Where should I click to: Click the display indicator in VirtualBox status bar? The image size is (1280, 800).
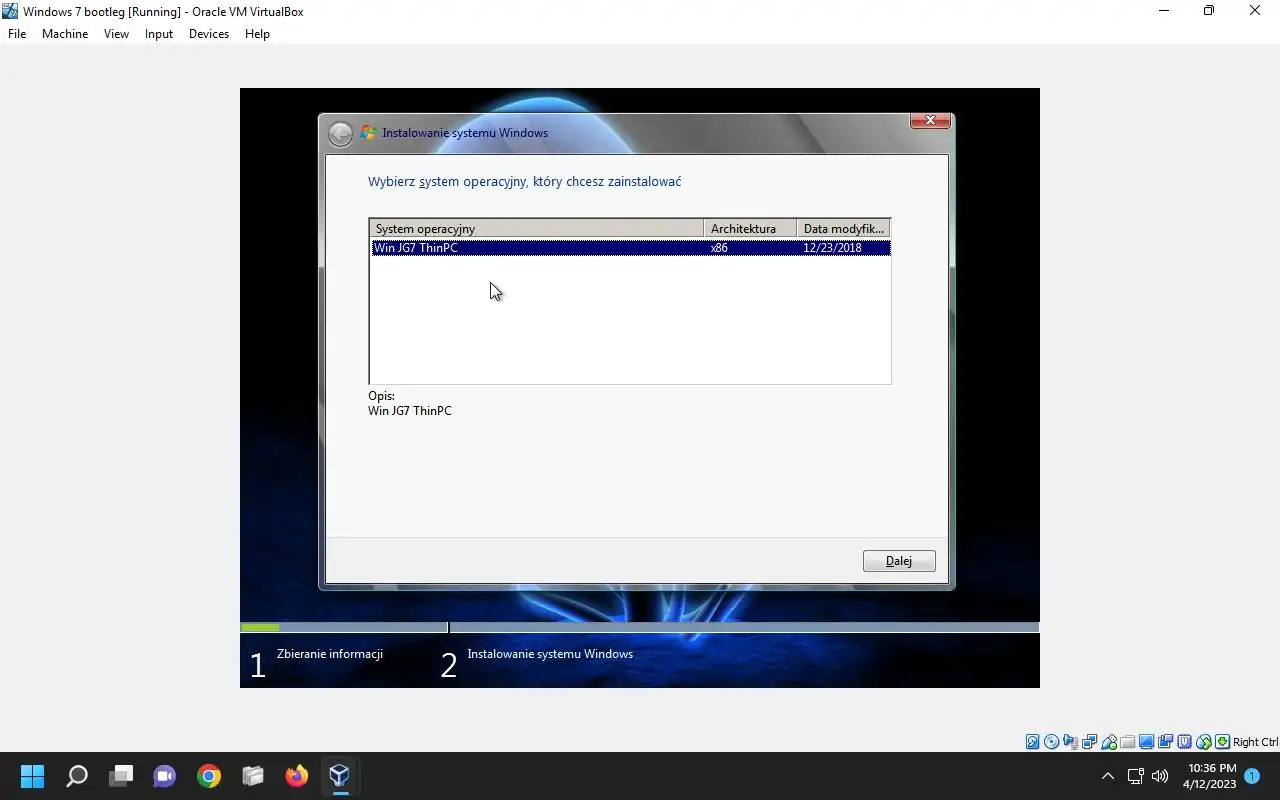(1147, 742)
